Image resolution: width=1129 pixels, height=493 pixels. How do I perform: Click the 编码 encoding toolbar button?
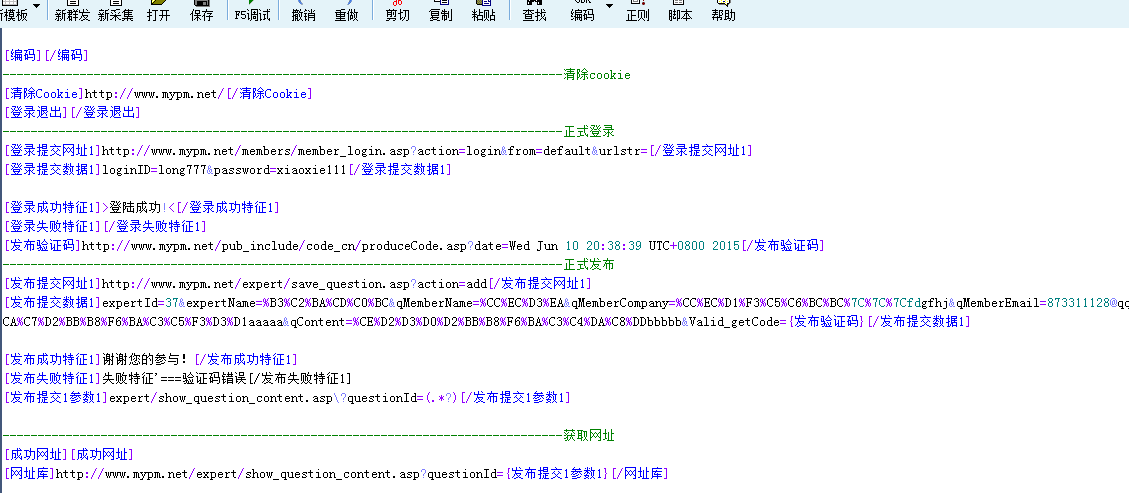[583, 11]
